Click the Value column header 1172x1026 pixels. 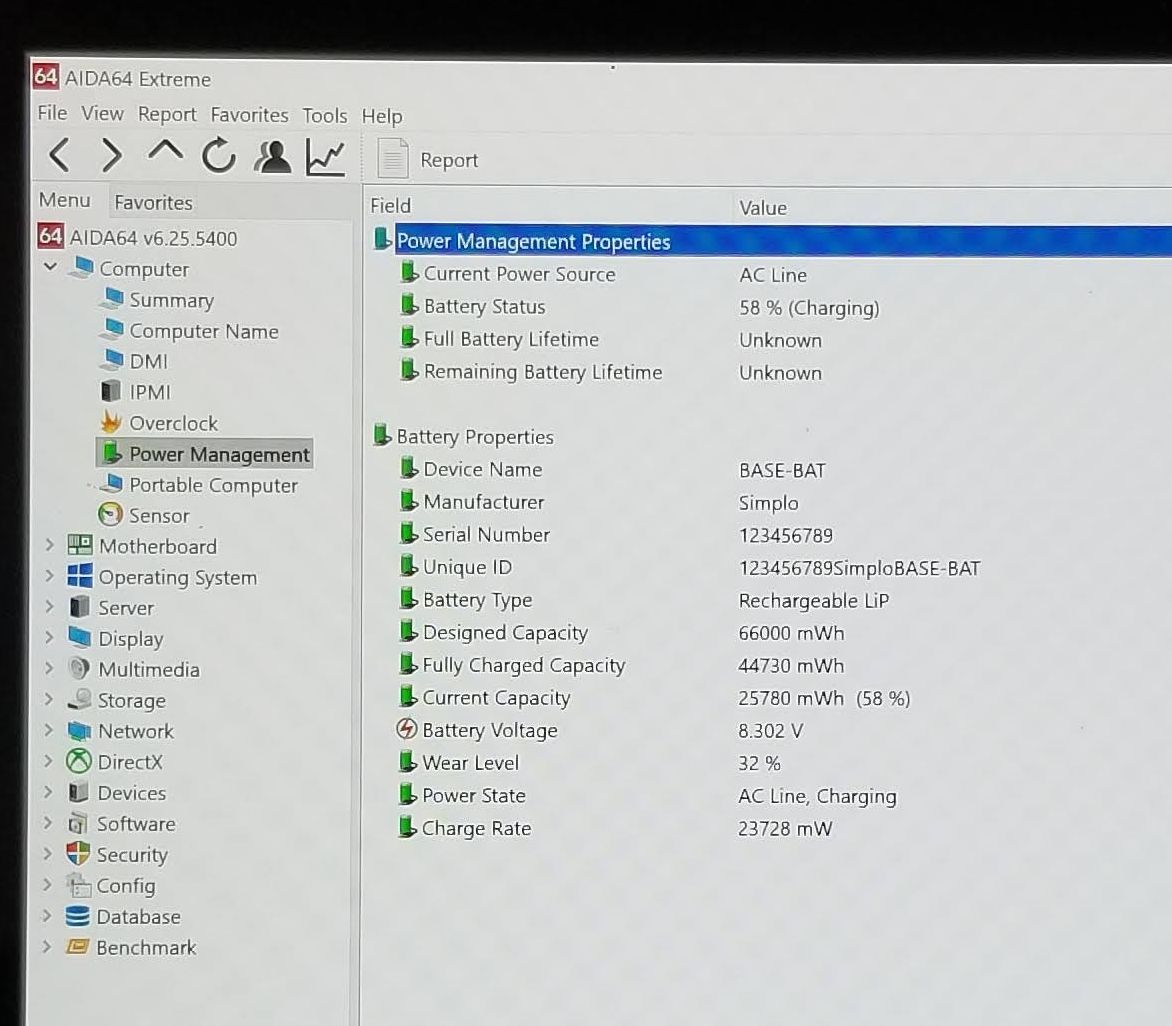[762, 208]
